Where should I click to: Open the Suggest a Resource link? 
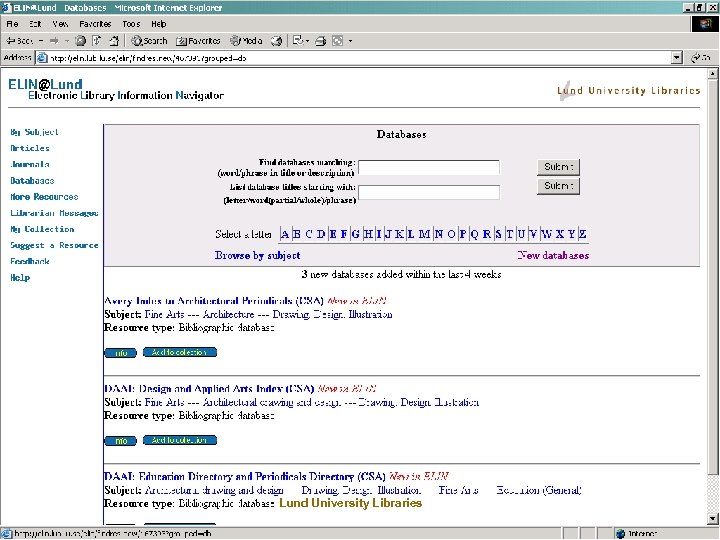(54, 245)
